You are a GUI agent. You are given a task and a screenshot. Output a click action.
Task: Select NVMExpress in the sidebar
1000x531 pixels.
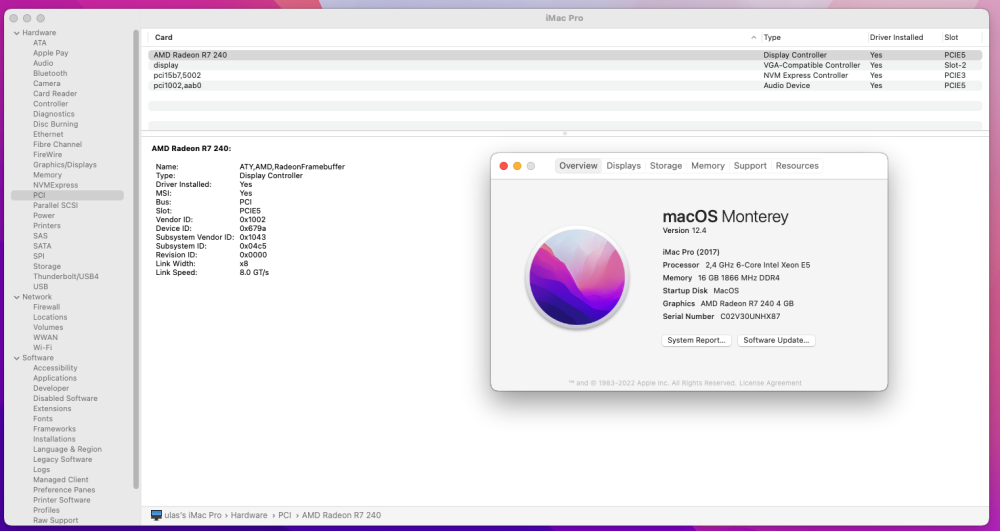(x=55, y=185)
